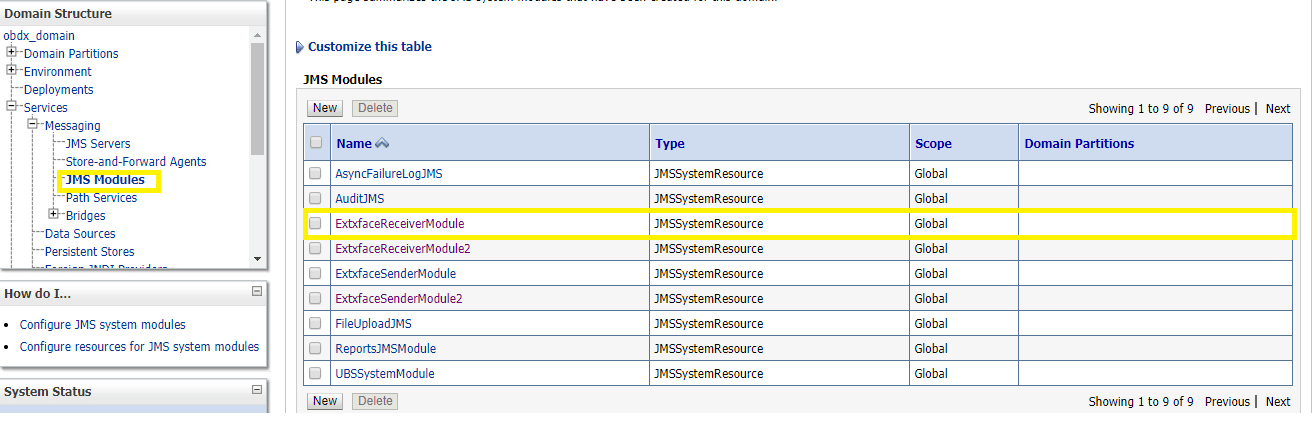Screen dimensions: 1312x434
Task: Open Data Sources in the tree
Action: pyautogui.click(x=80, y=234)
